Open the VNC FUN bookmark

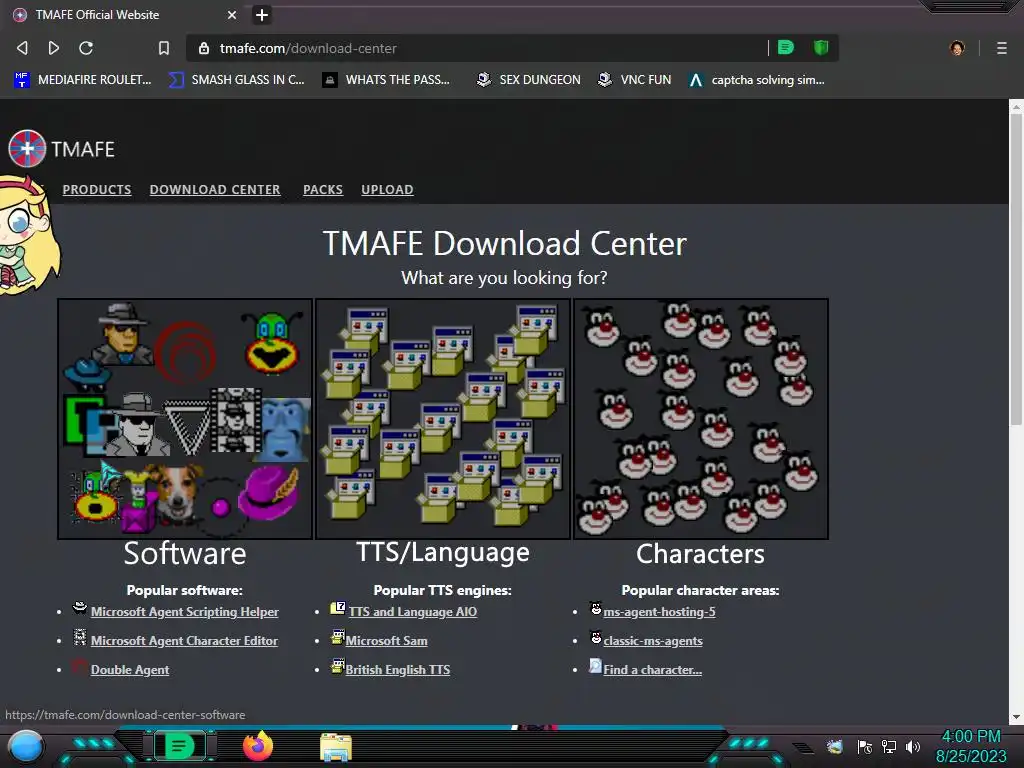tap(634, 80)
